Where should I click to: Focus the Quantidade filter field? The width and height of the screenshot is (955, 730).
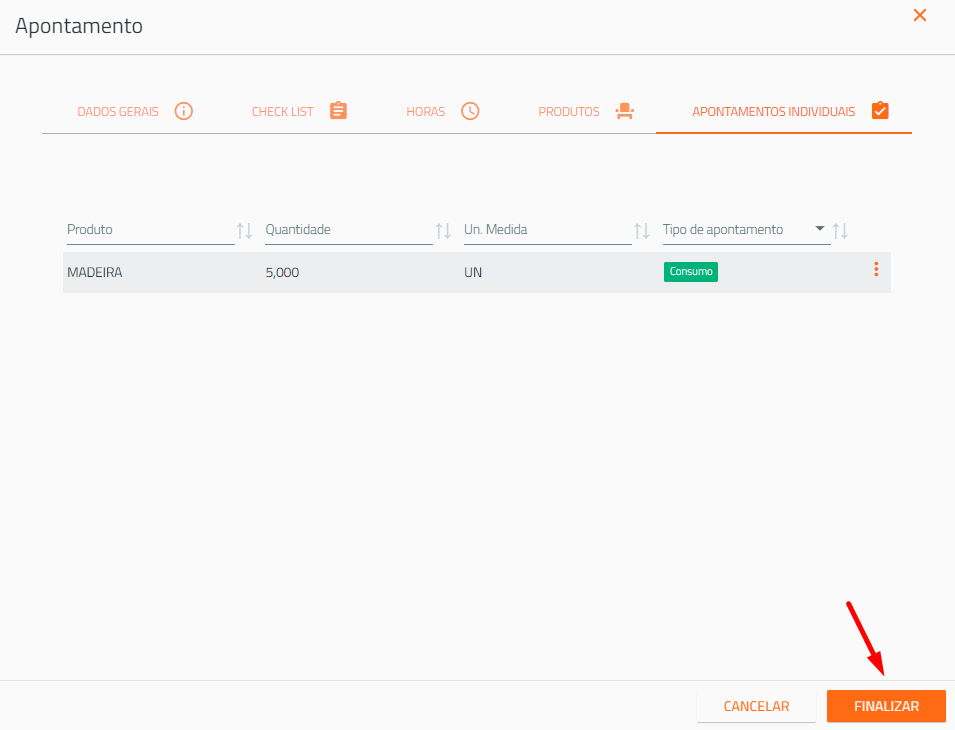348,230
